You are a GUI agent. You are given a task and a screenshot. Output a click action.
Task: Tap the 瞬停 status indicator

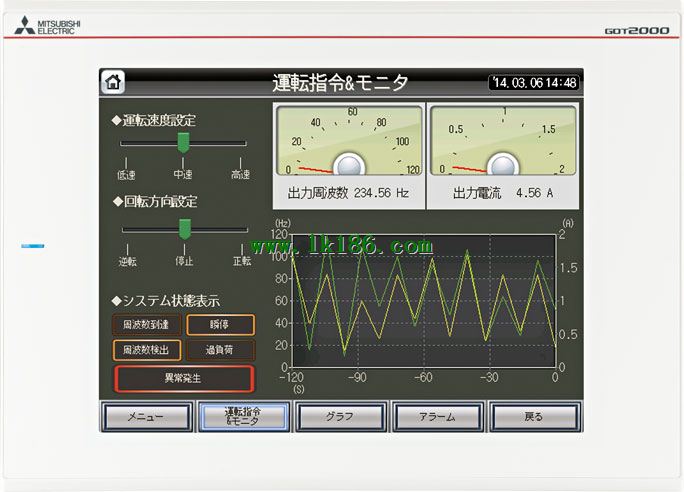pyautogui.click(x=220, y=325)
